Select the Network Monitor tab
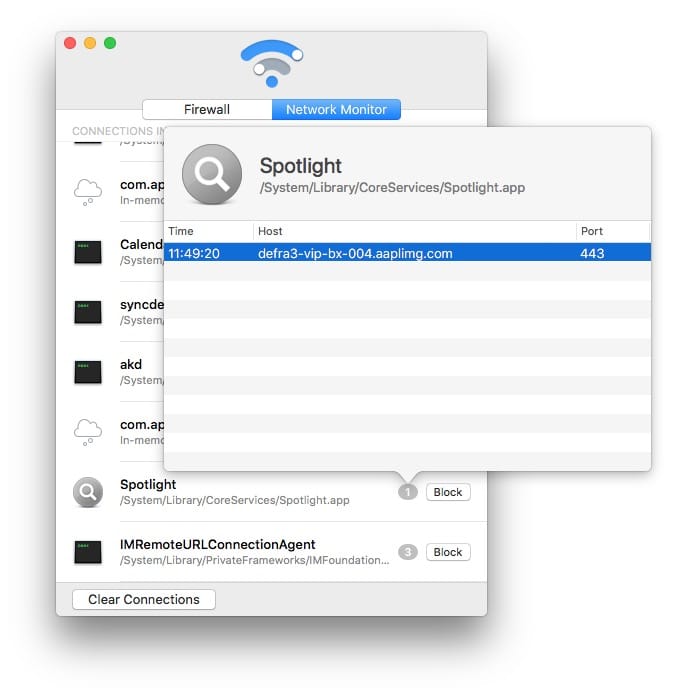The height and width of the screenshot is (696, 681). (336, 110)
